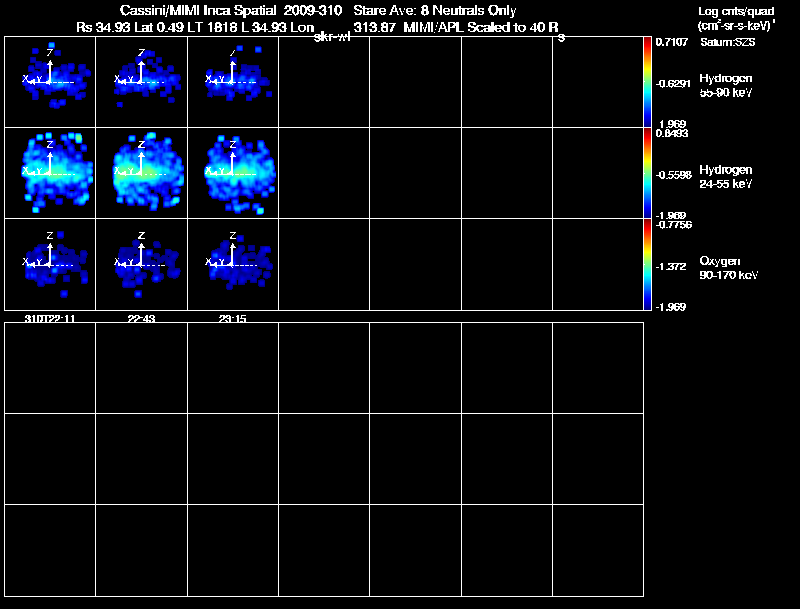Click the Oxygen 90-170 keV color scale bar
This screenshot has height=609, width=800.
(647, 264)
